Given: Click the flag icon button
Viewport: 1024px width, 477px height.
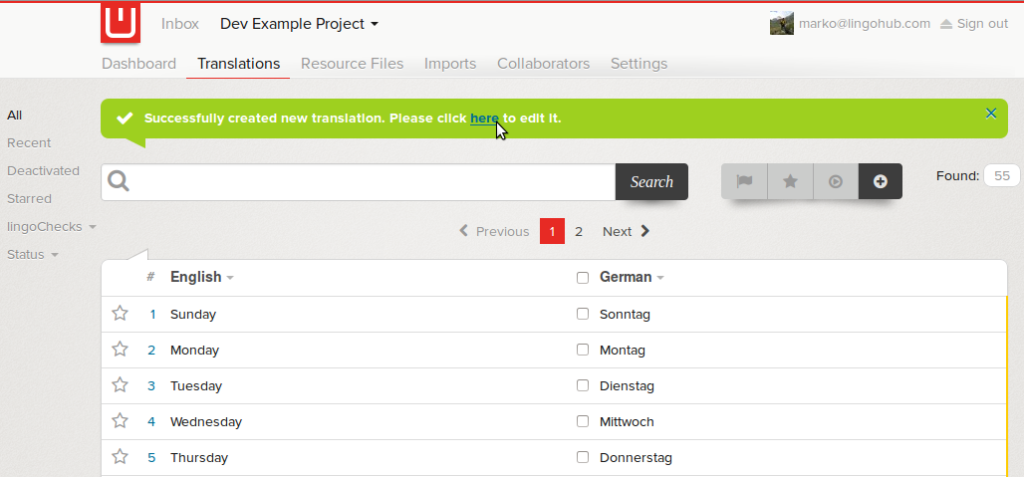Looking at the screenshot, I should (744, 181).
